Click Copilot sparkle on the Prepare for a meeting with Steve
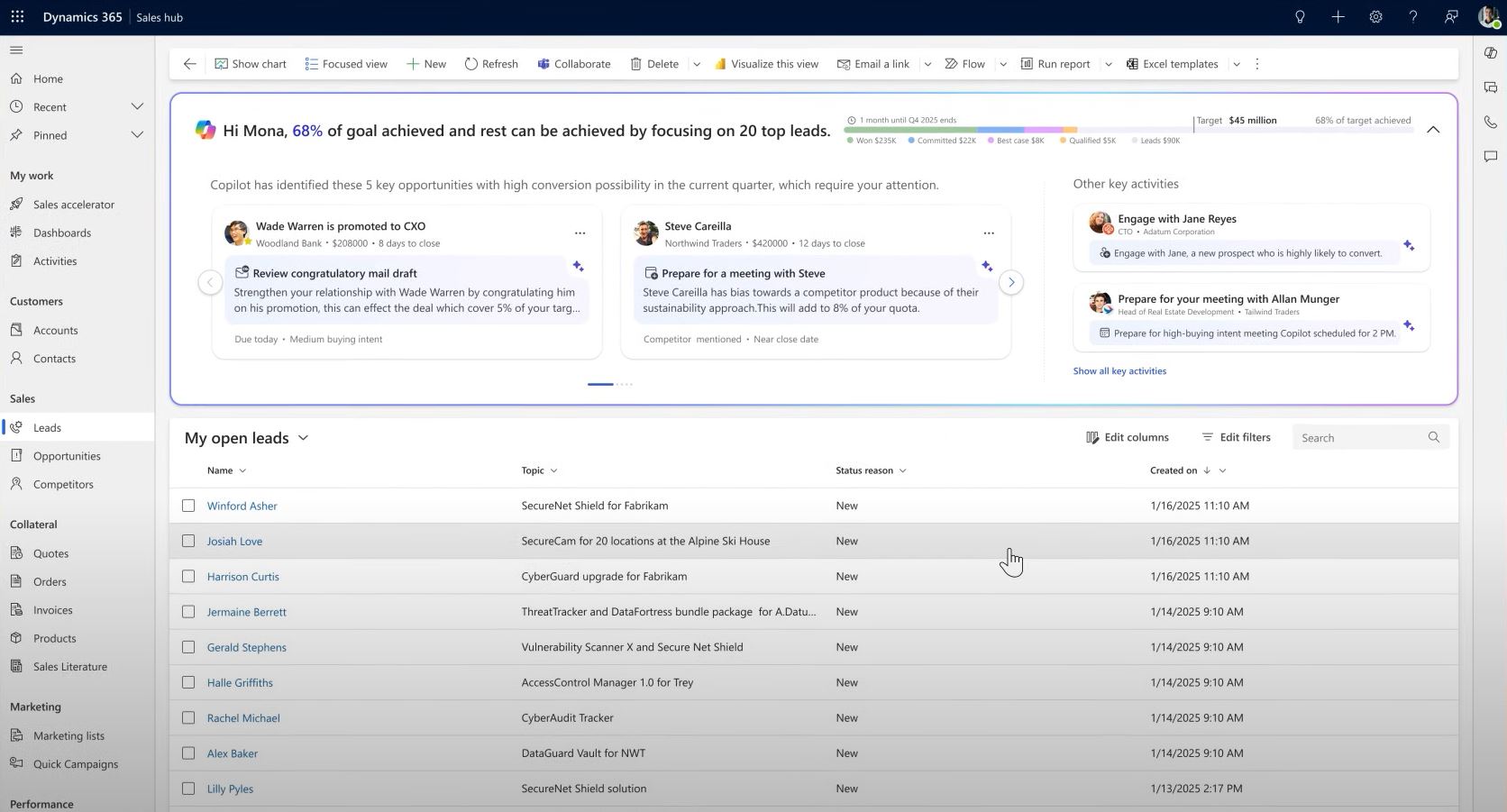1507x812 pixels. pyautogui.click(x=987, y=267)
